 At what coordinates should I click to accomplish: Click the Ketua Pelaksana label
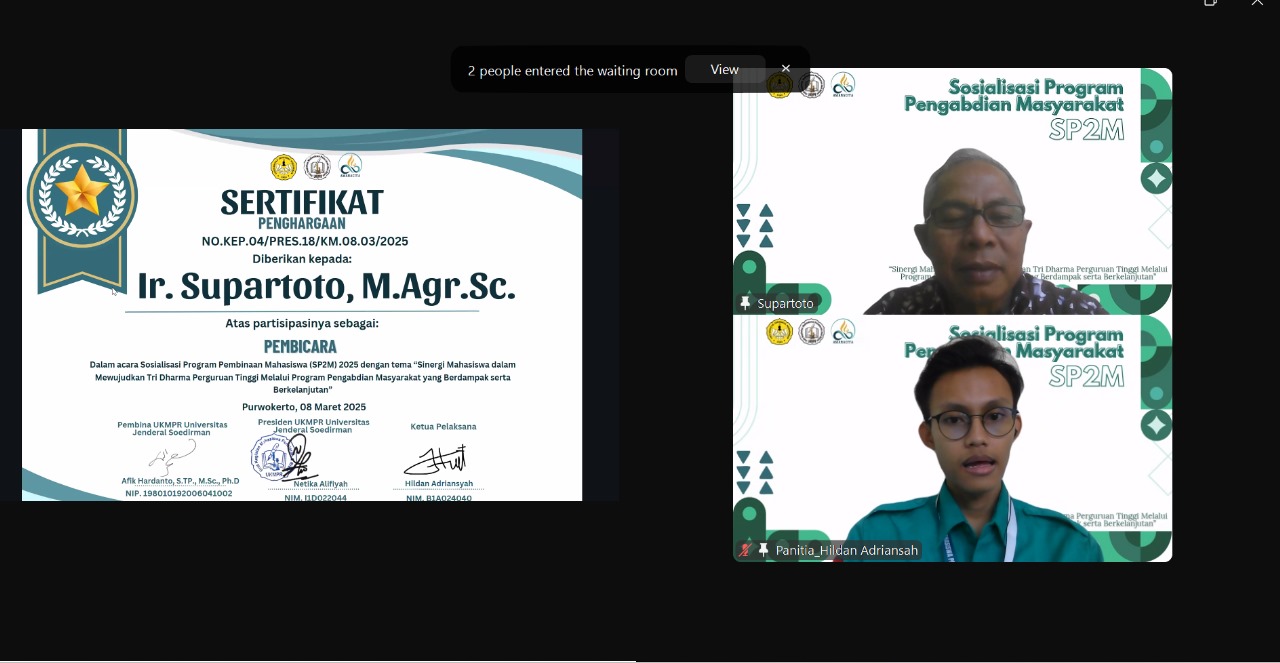(x=443, y=427)
